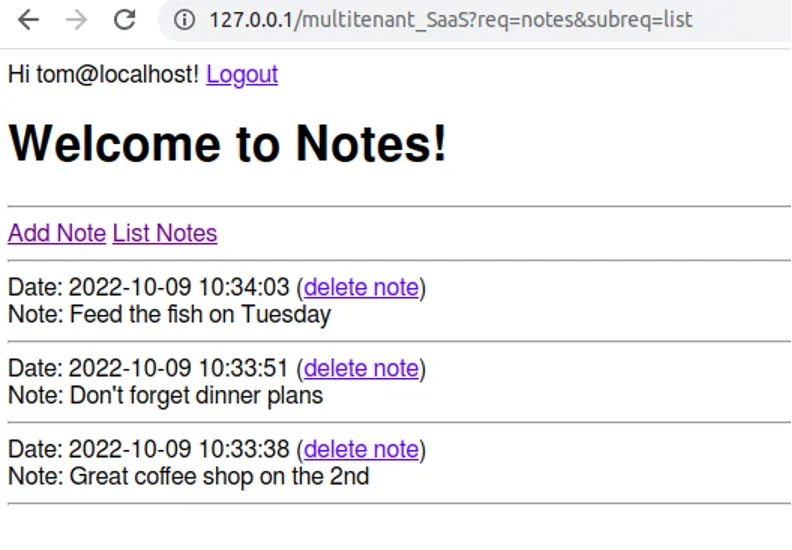Screen dimensions: 792x550
Task: Log out using the Logout link
Action: 242,74
